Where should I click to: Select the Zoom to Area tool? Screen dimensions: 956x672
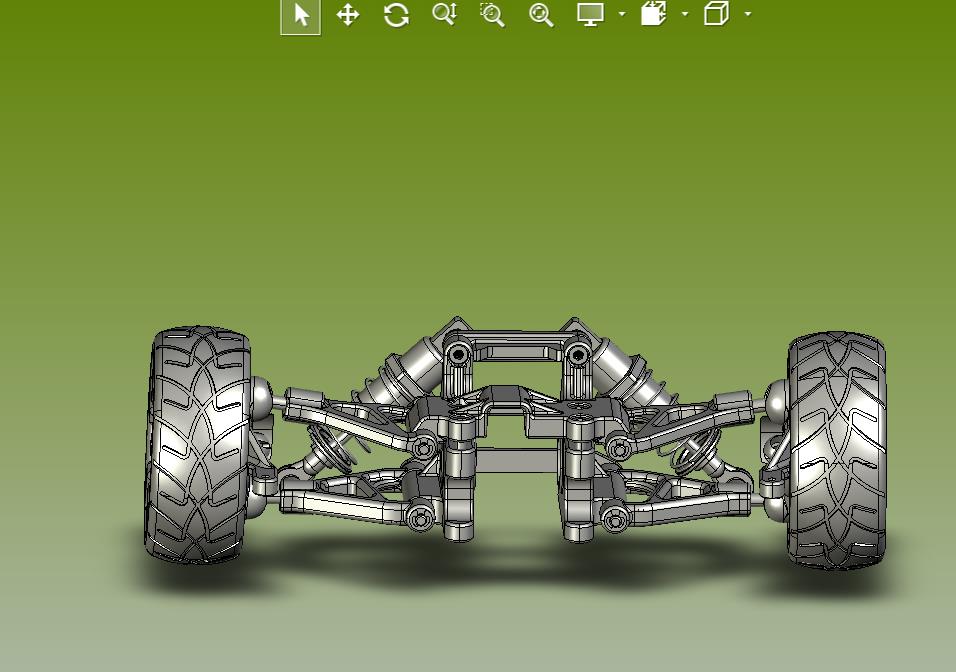(492, 15)
